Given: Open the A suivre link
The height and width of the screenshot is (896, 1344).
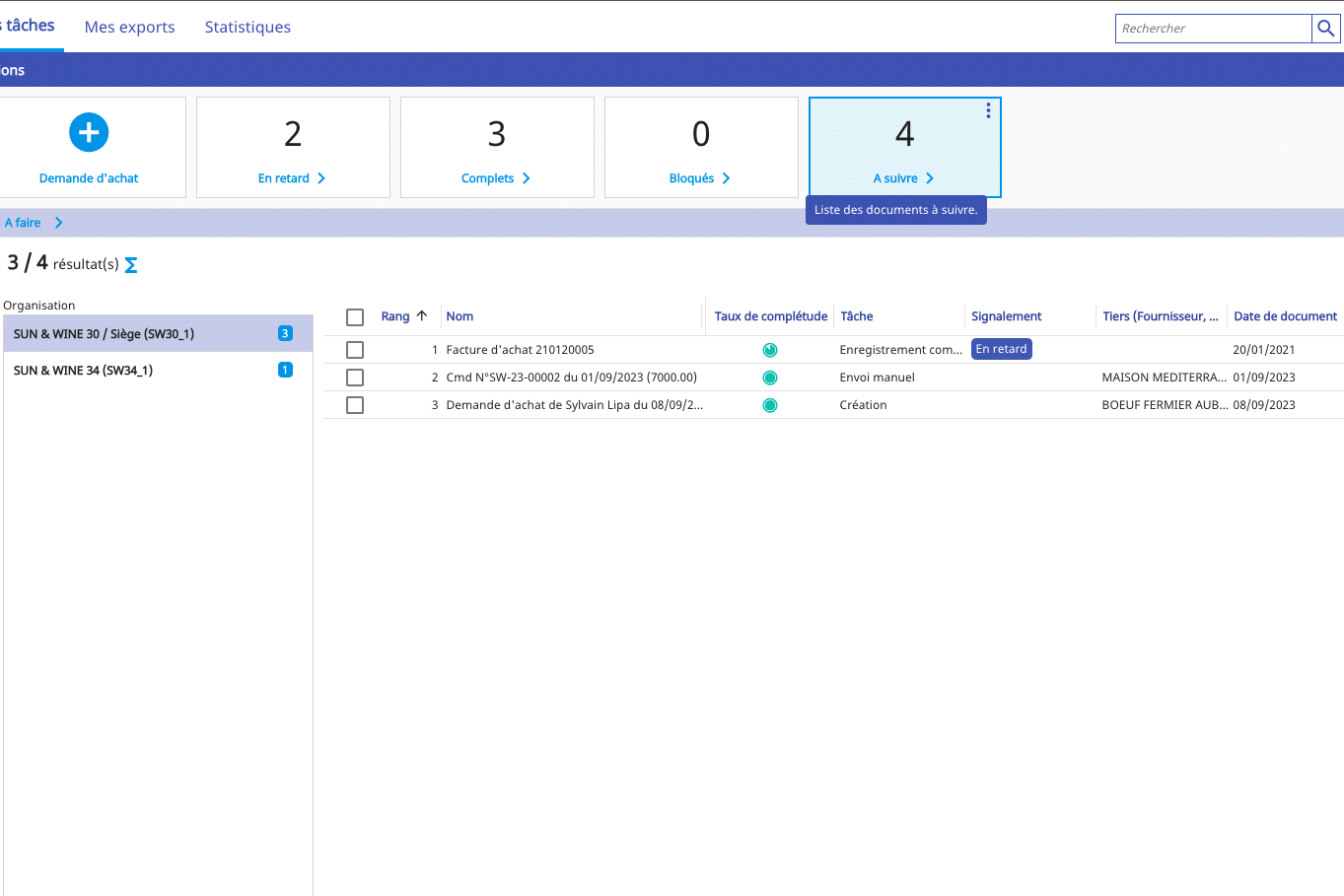Looking at the screenshot, I should coord(895,178).
